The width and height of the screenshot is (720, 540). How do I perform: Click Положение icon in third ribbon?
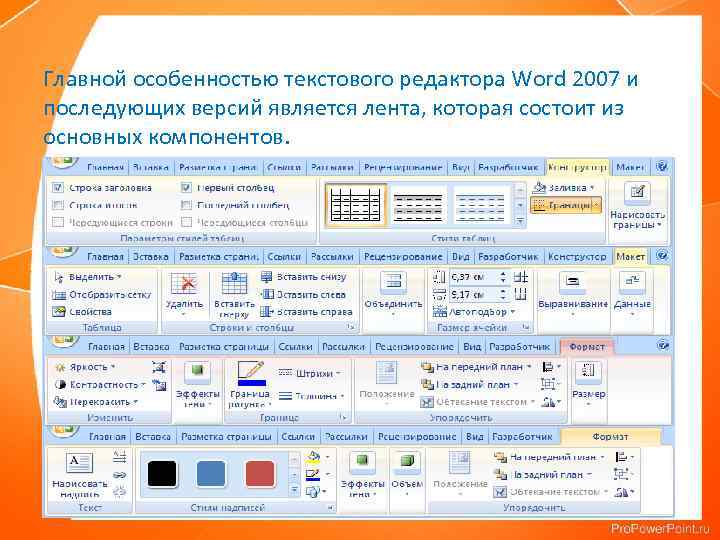387,373
